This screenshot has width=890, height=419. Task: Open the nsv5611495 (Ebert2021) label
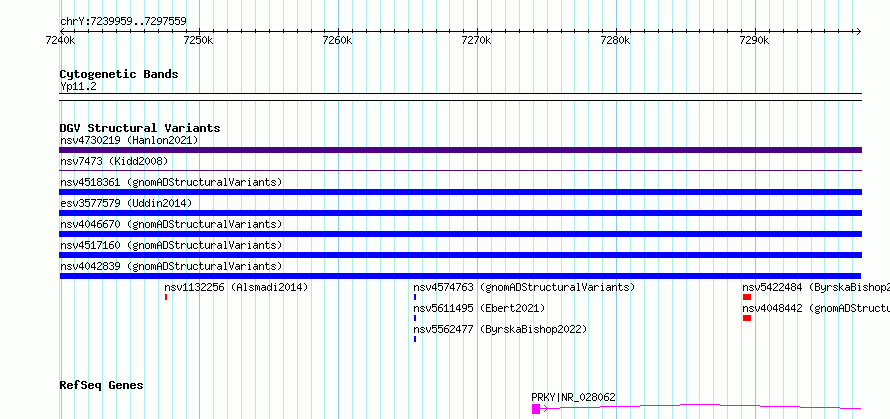pos(479,308)
